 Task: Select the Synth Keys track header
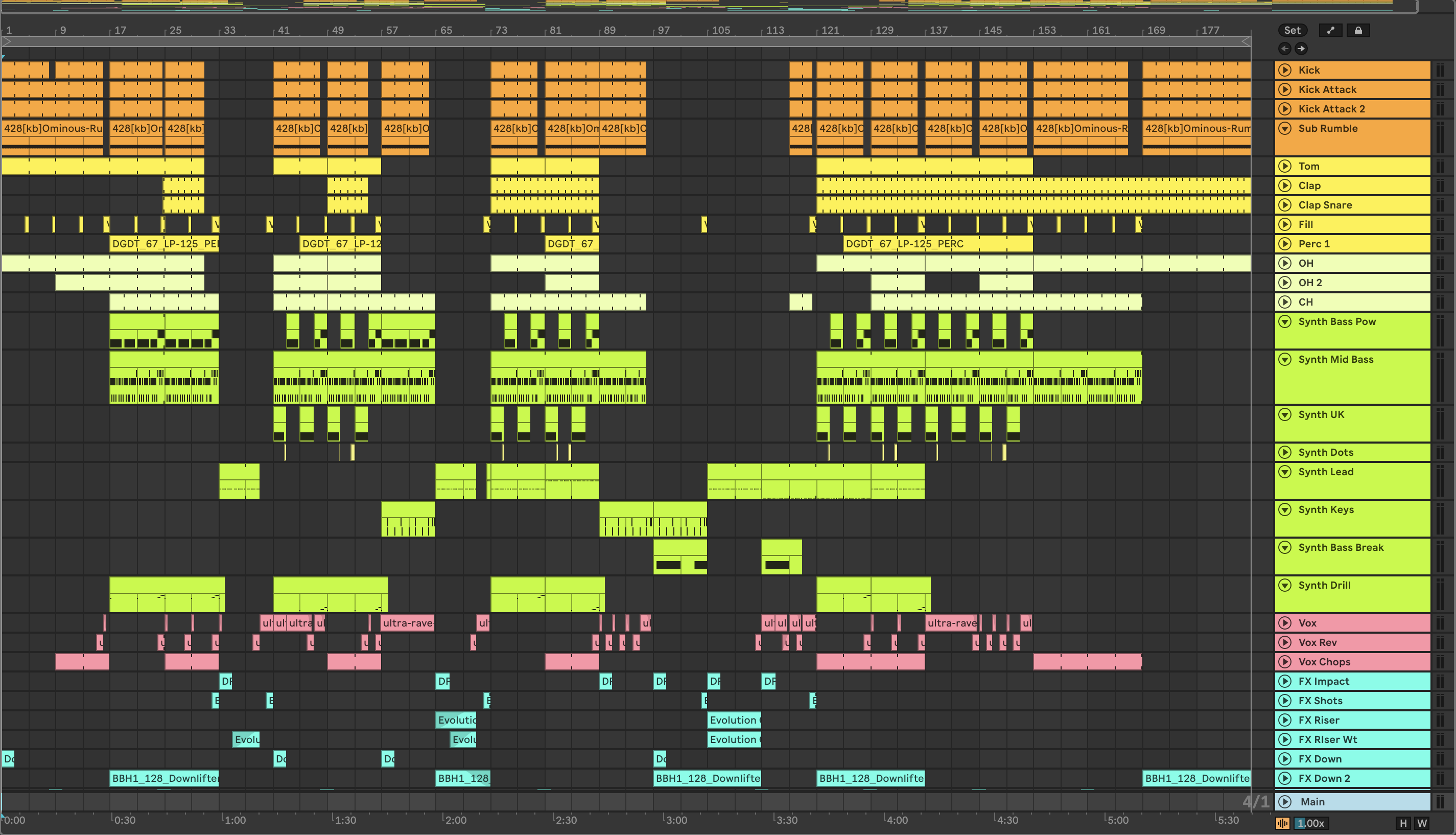point(1364,522)
